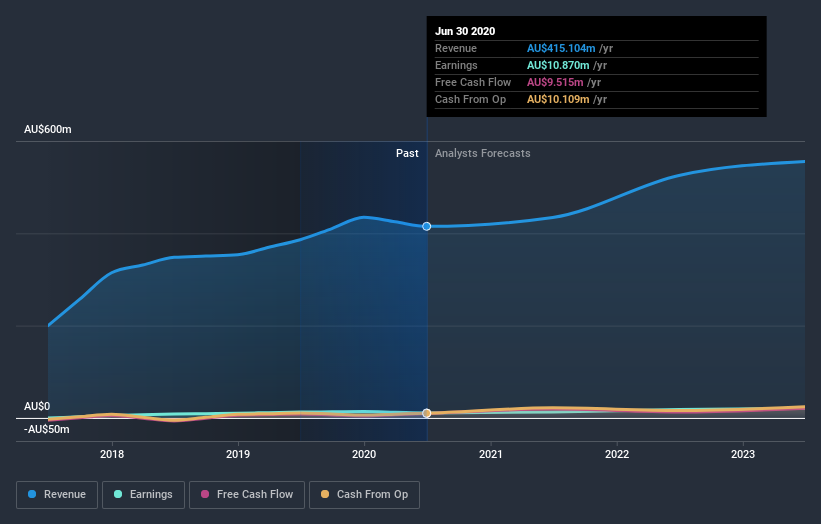Click the 2022 x-axis label
Image resolution: width=821 pixels, height=524 pixels.
(617, 454)
